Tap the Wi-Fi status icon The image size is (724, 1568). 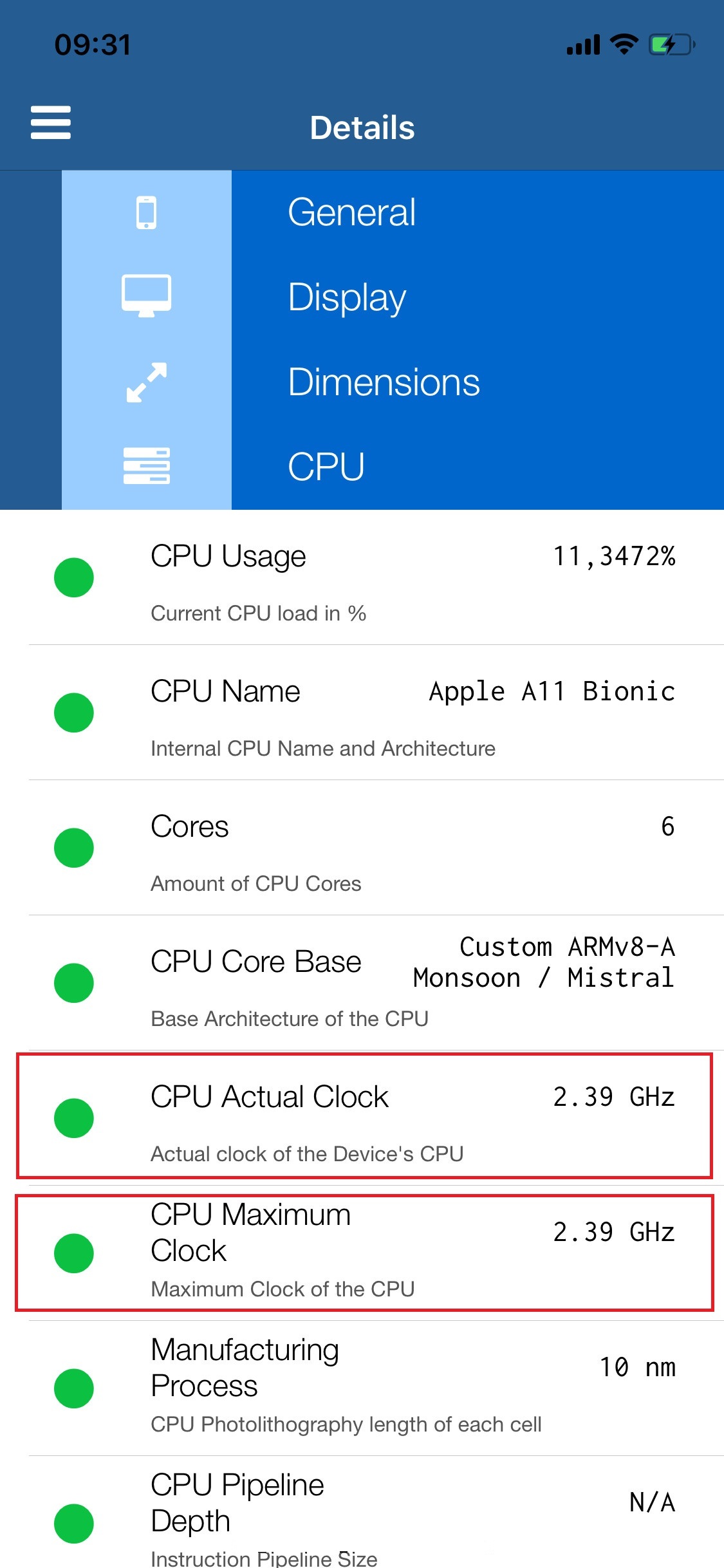point(624,44)
